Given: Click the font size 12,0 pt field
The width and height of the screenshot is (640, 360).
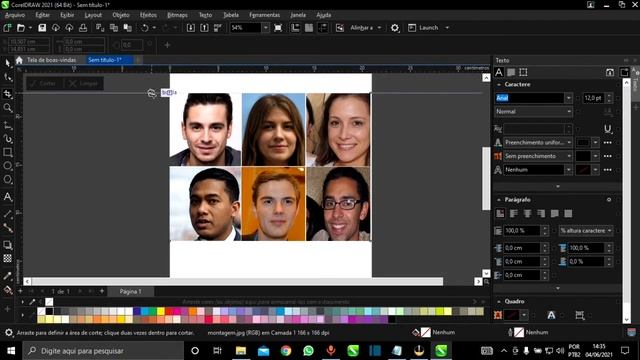Looking at the screenshot, I should pos(593,98).
